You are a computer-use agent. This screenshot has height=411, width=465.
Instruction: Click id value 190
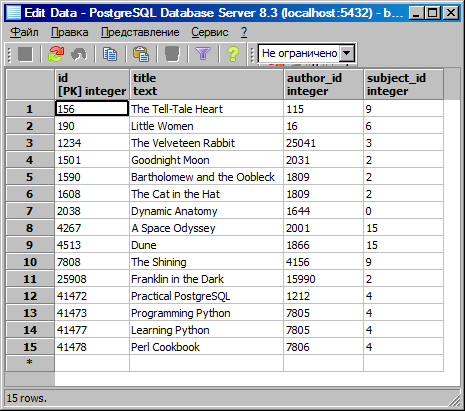point(92,126)
